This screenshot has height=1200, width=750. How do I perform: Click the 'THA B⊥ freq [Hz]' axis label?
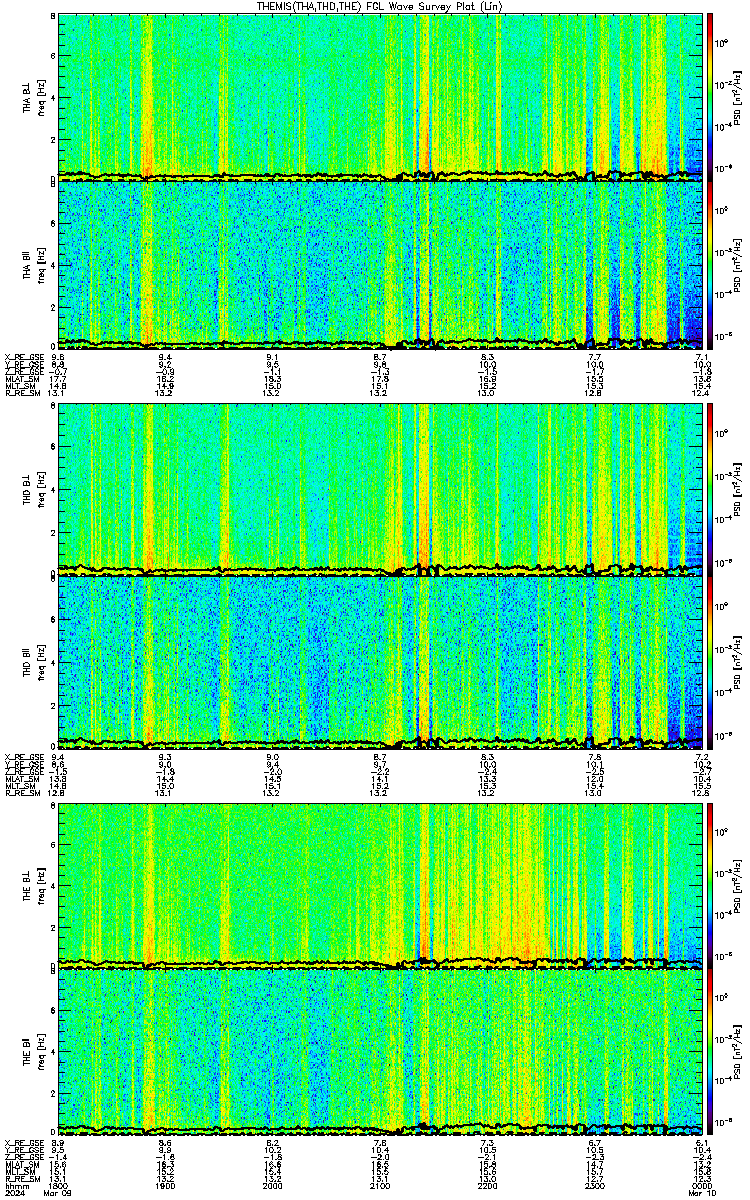(32, 97)
